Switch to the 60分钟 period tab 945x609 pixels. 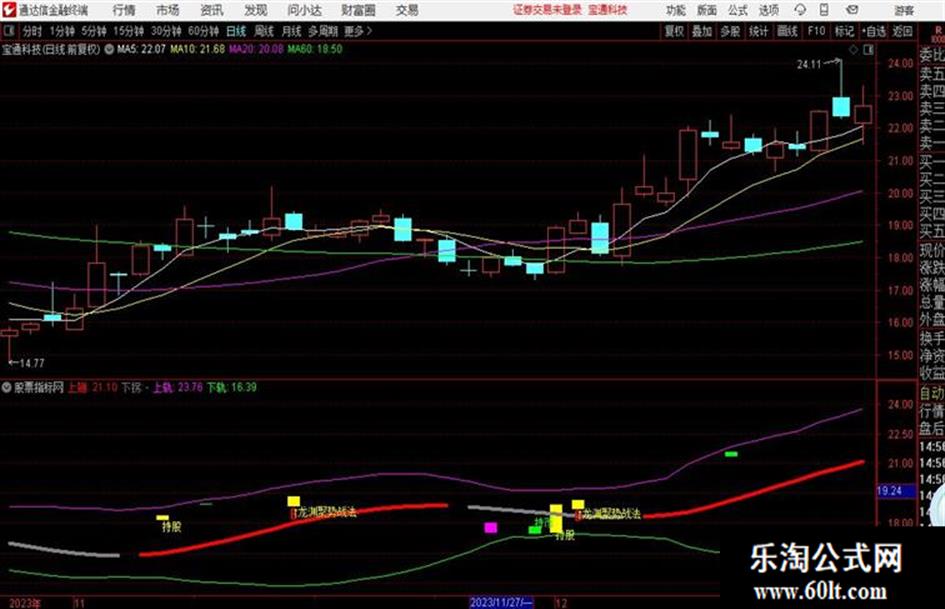tap(203, 31)
